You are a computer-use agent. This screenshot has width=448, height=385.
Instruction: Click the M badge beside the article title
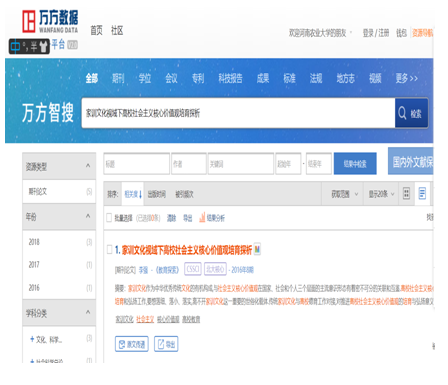(257, 249)
